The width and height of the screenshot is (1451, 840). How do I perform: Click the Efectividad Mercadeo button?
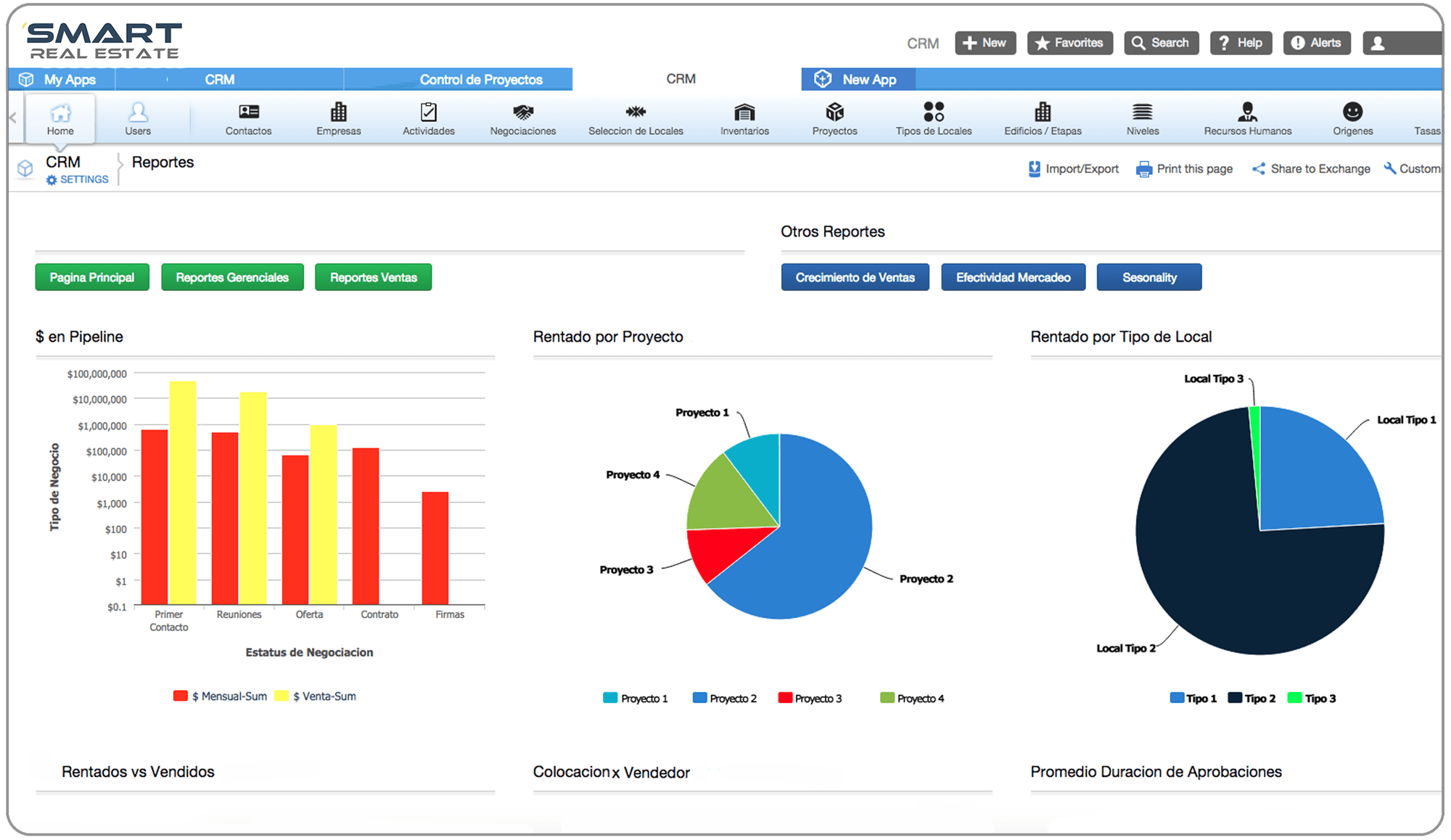point(1013,277)
